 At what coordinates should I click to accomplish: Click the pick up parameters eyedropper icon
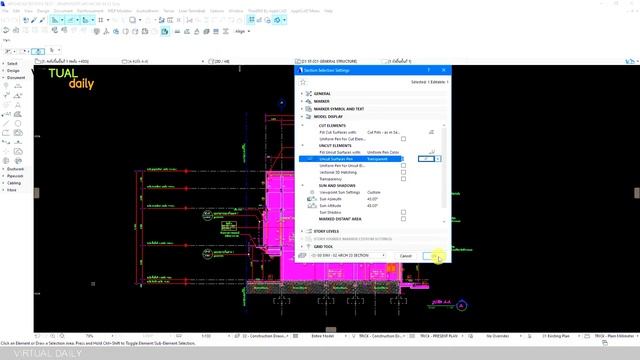(34, 20)
